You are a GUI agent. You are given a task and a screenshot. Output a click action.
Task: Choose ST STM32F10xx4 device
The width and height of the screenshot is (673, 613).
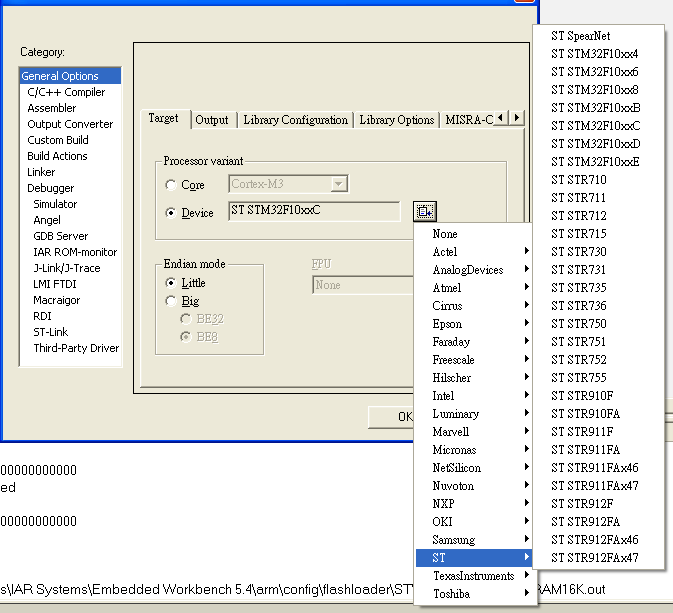[x=598, y=54]
